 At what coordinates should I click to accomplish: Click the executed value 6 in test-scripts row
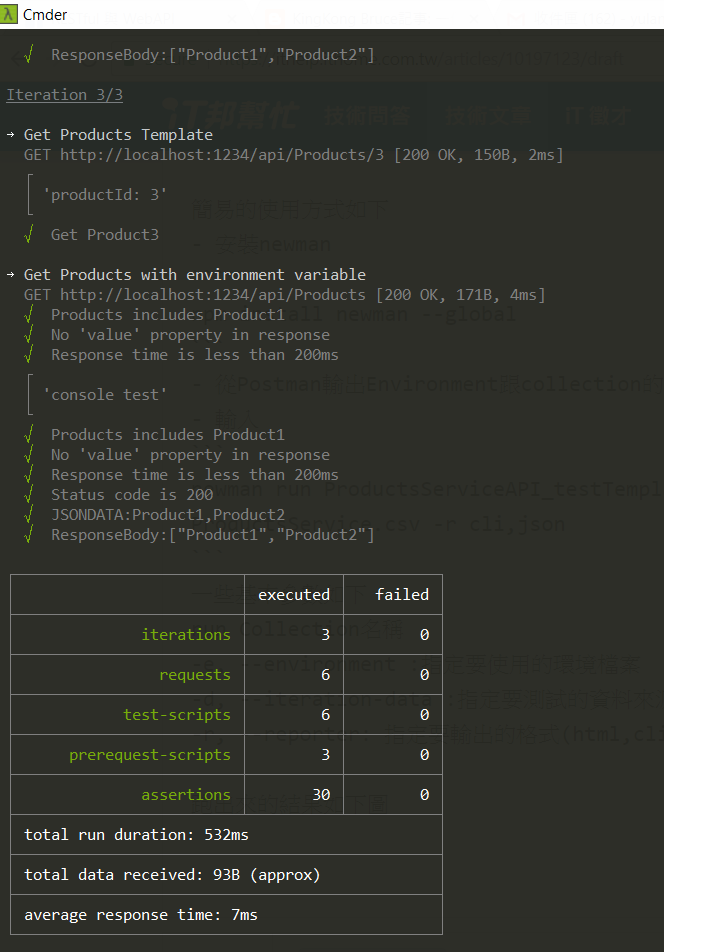(325, 715)
